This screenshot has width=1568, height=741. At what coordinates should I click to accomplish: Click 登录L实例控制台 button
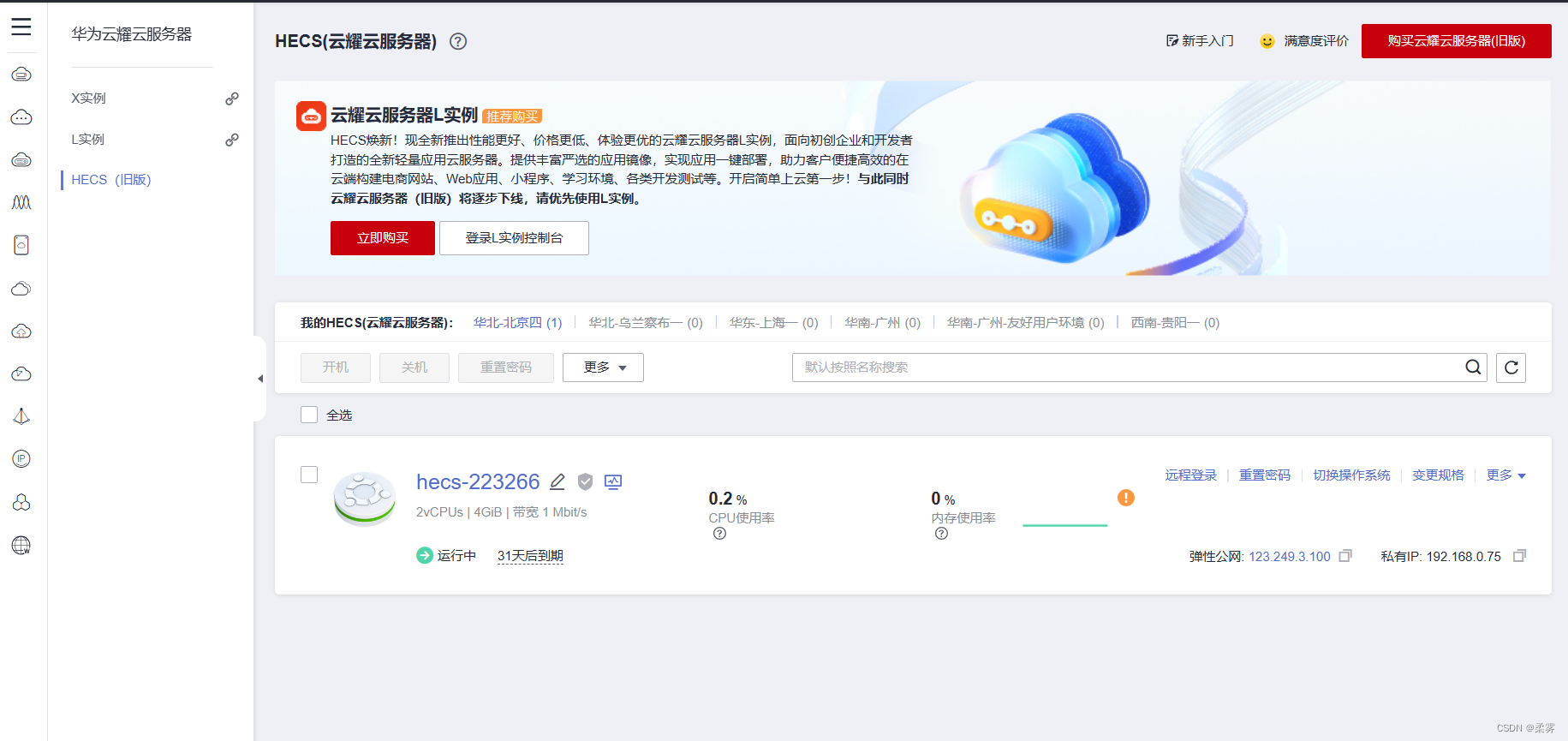[x=514, y=238]
